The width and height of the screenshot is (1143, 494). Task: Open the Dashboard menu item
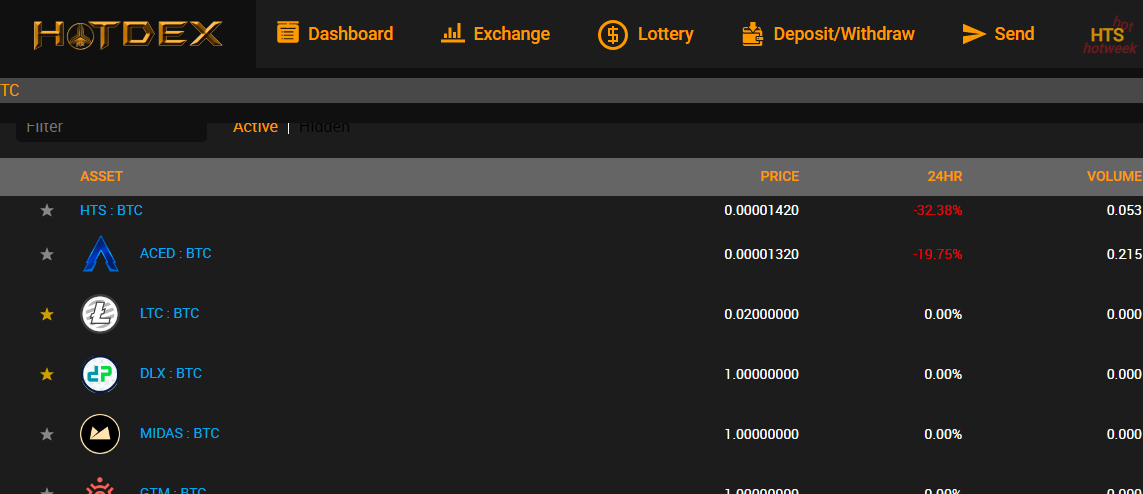tap(335, 34)
